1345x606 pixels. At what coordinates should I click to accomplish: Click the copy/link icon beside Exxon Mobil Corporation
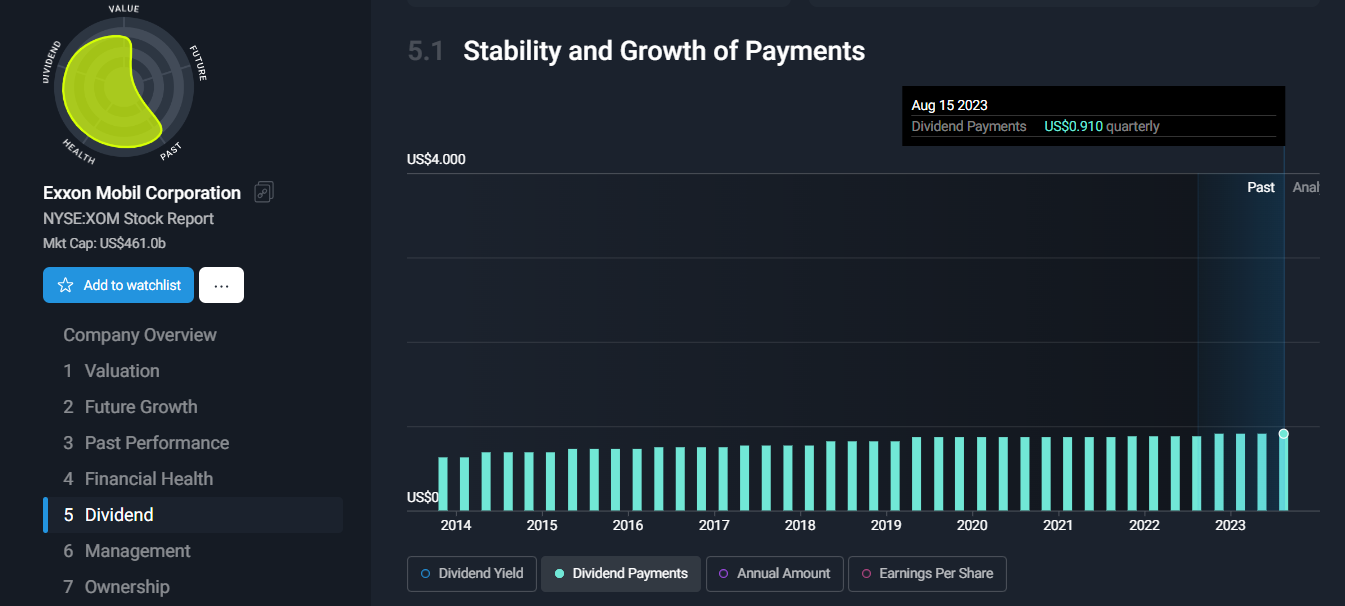264,192
